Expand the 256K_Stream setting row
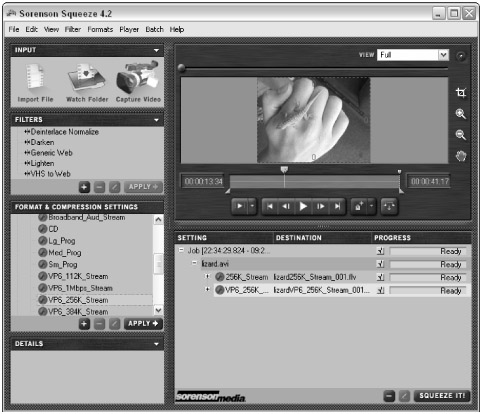Screen dimensions: 482x414 [207, 276]
